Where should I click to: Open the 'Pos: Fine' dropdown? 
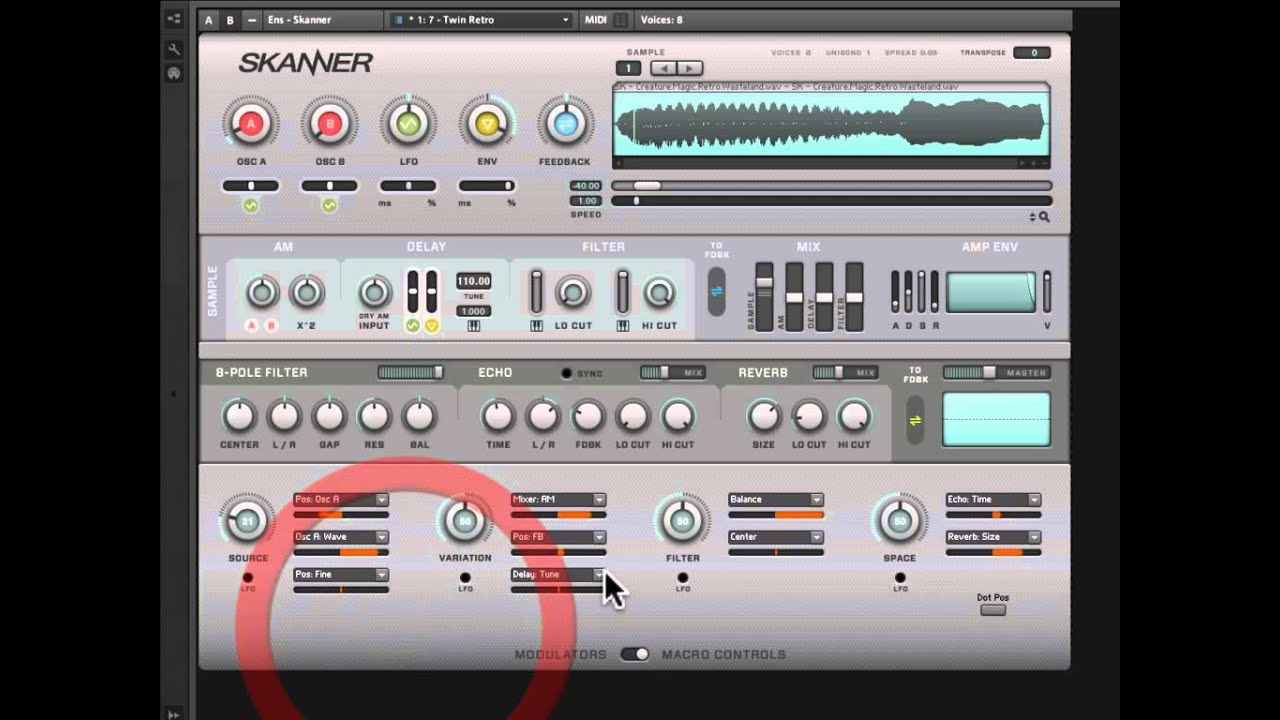pyautogui.click(x=341, y=575)
